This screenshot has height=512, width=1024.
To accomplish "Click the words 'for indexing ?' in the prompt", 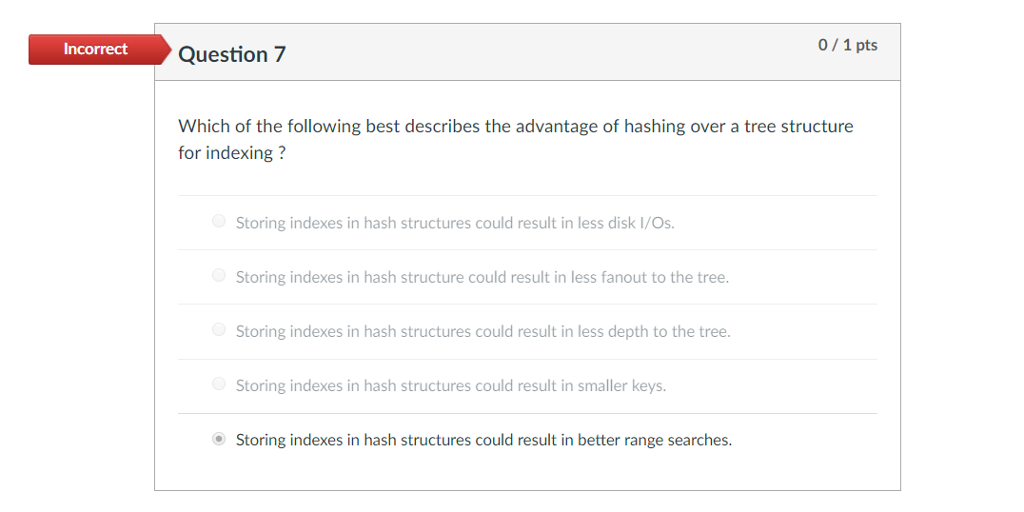I will pyautogui.click(x=232, y=153).
